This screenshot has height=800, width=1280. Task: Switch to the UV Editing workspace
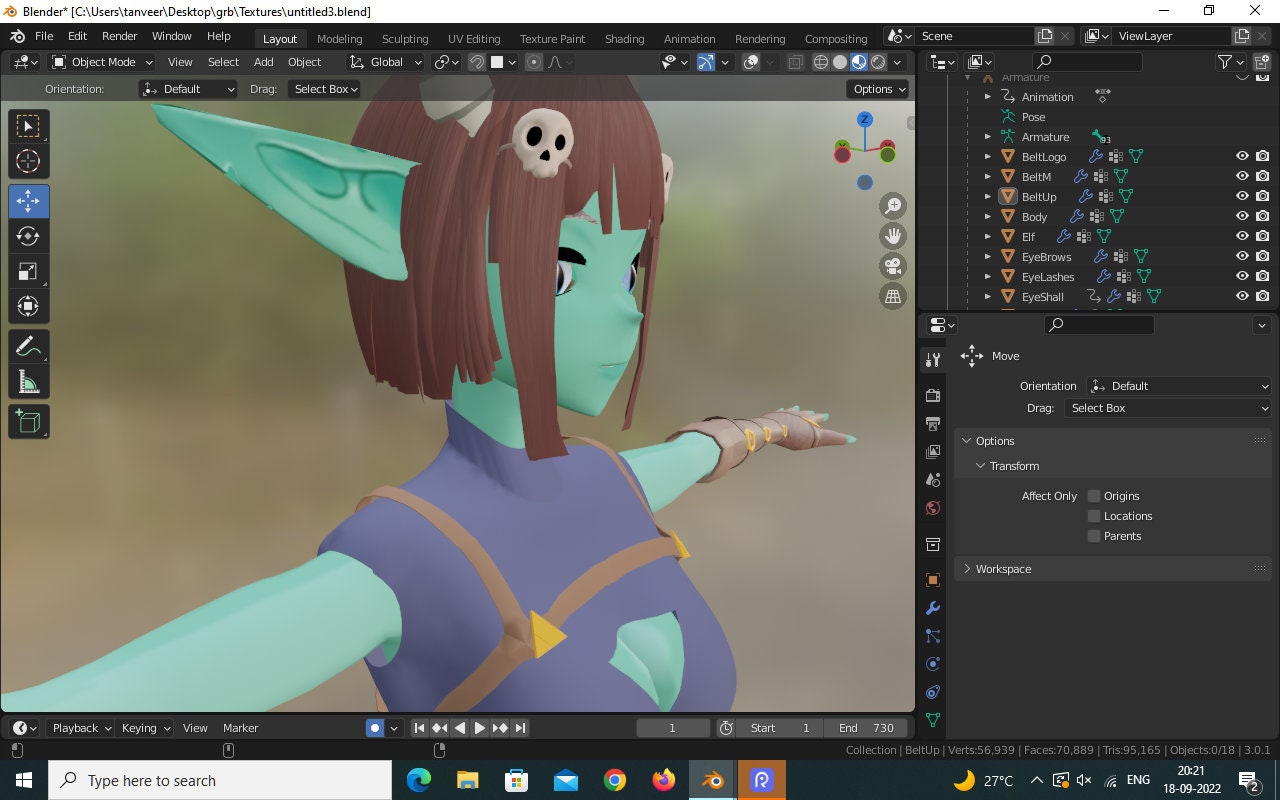click(x=474, y=39)
